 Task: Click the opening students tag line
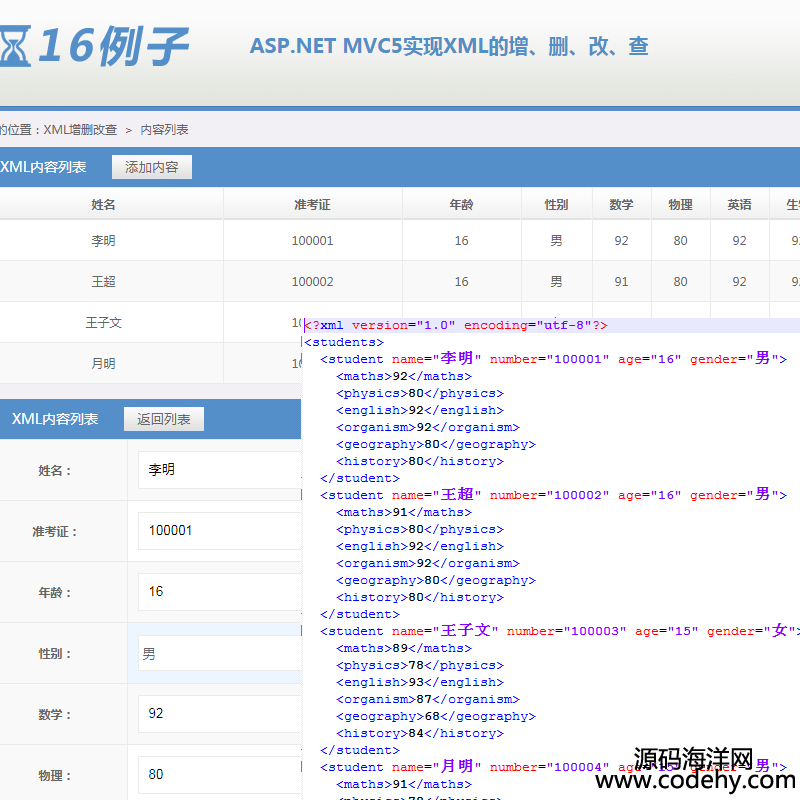tap(344, 342)
